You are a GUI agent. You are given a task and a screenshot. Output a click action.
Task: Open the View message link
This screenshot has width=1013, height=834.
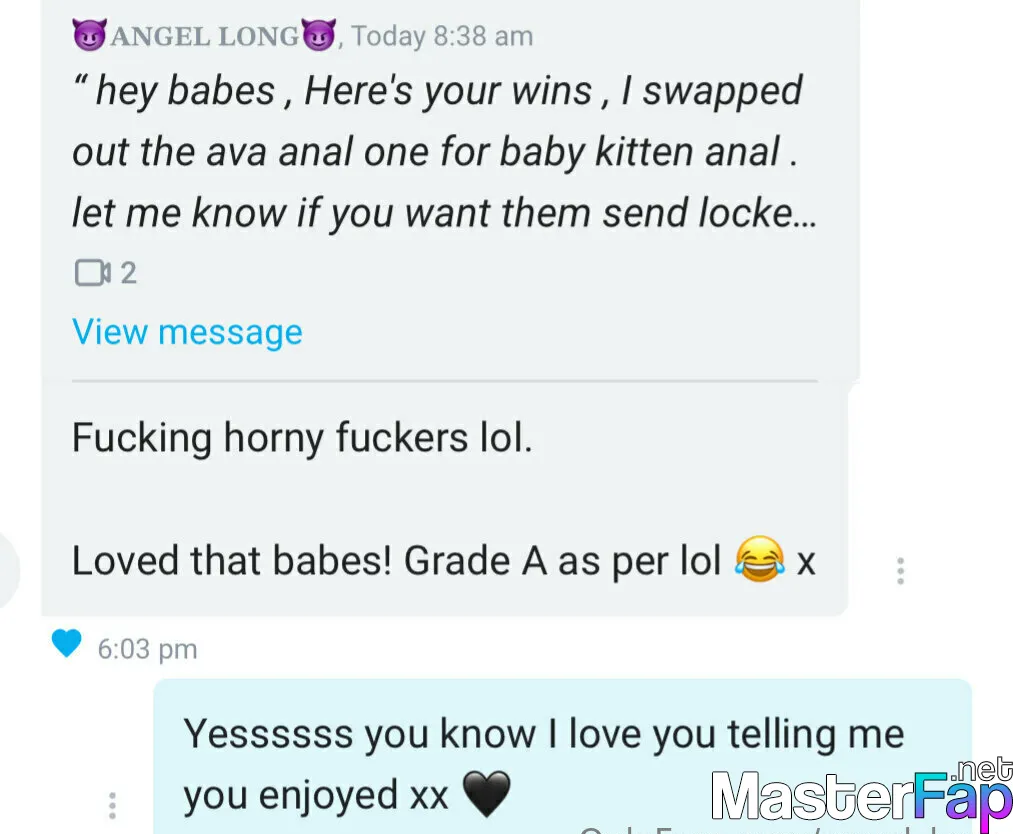[187, 332]
